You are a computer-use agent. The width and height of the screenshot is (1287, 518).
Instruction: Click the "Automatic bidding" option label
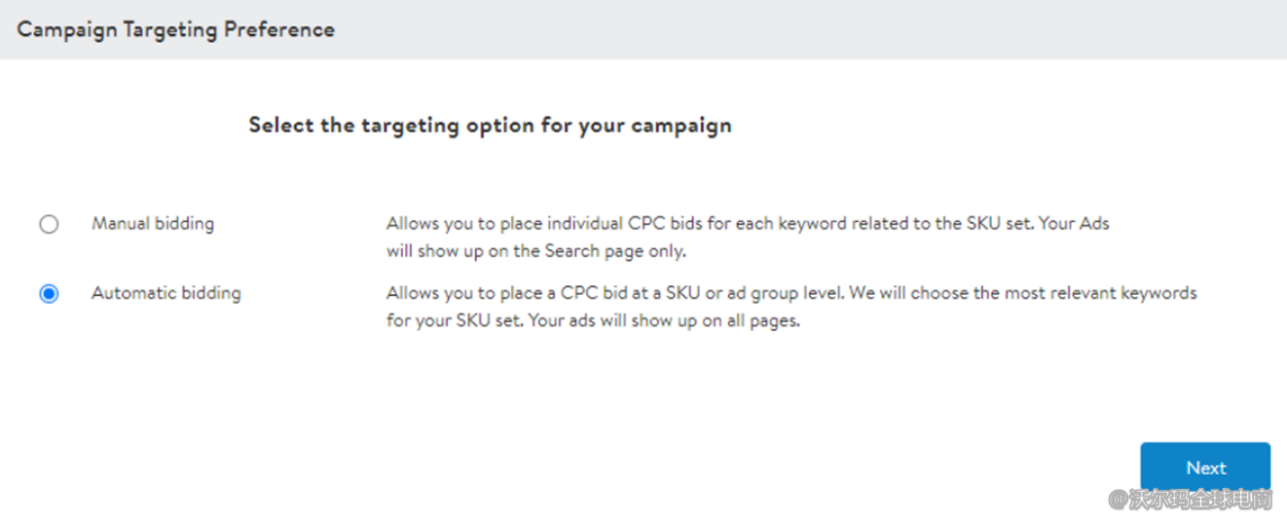tap(166, 294)
